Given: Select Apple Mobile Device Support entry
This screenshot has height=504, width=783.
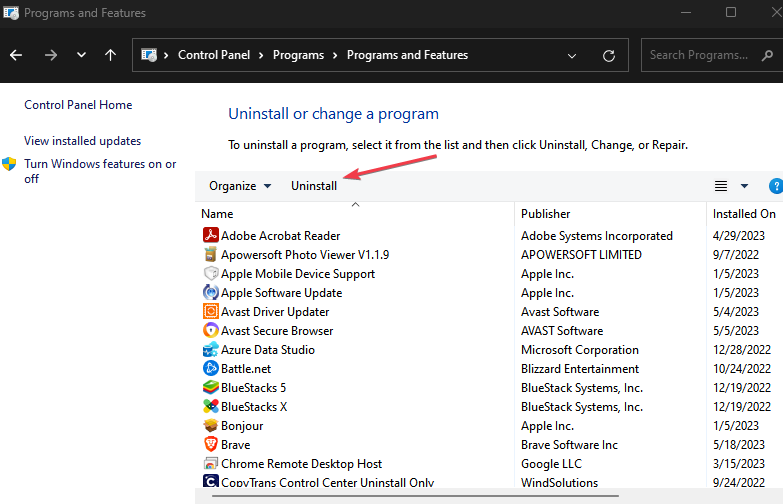Looking at the screenshot, I should click(298, 274).
